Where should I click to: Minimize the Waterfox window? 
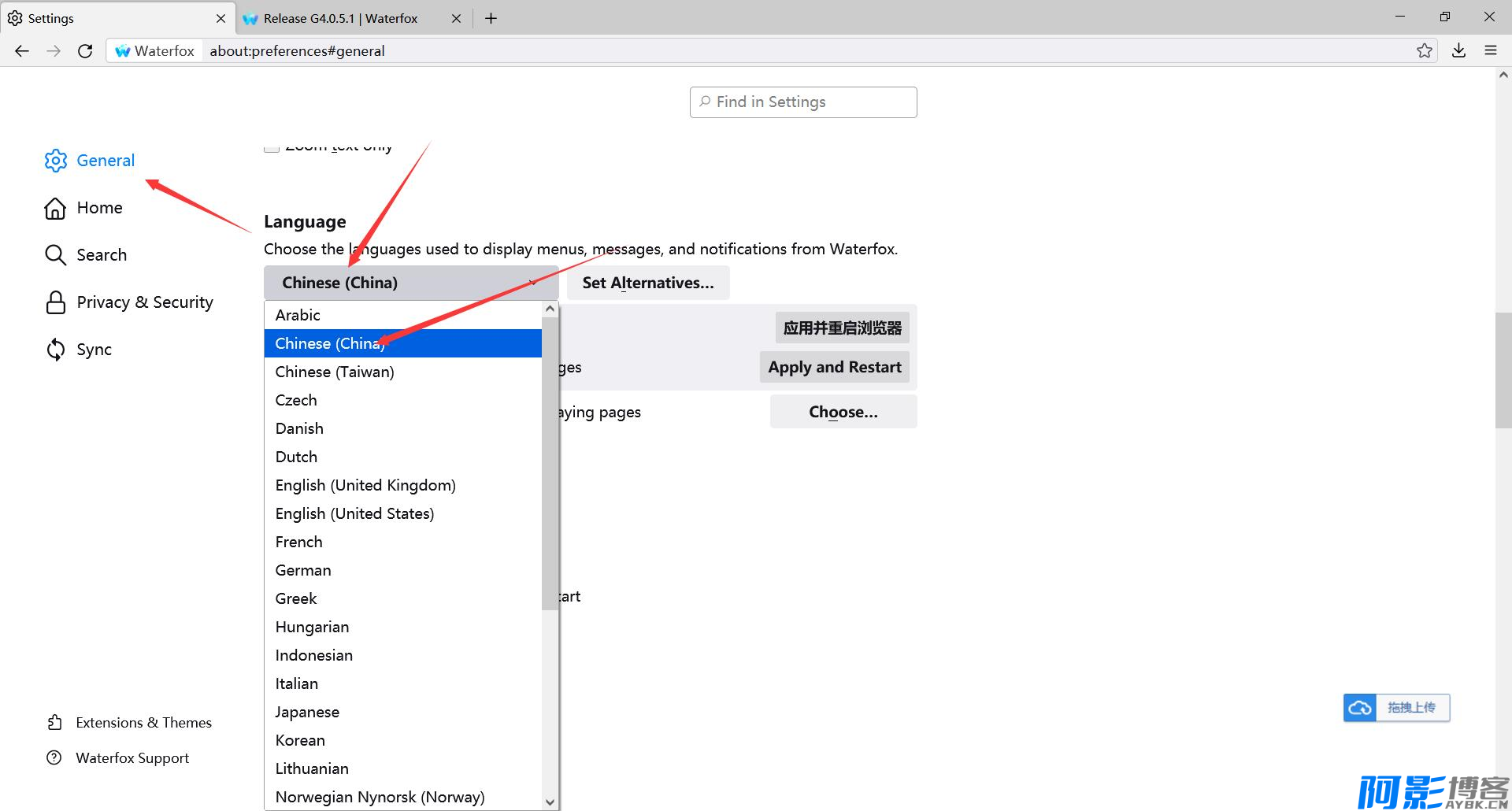pos(1400,17)
